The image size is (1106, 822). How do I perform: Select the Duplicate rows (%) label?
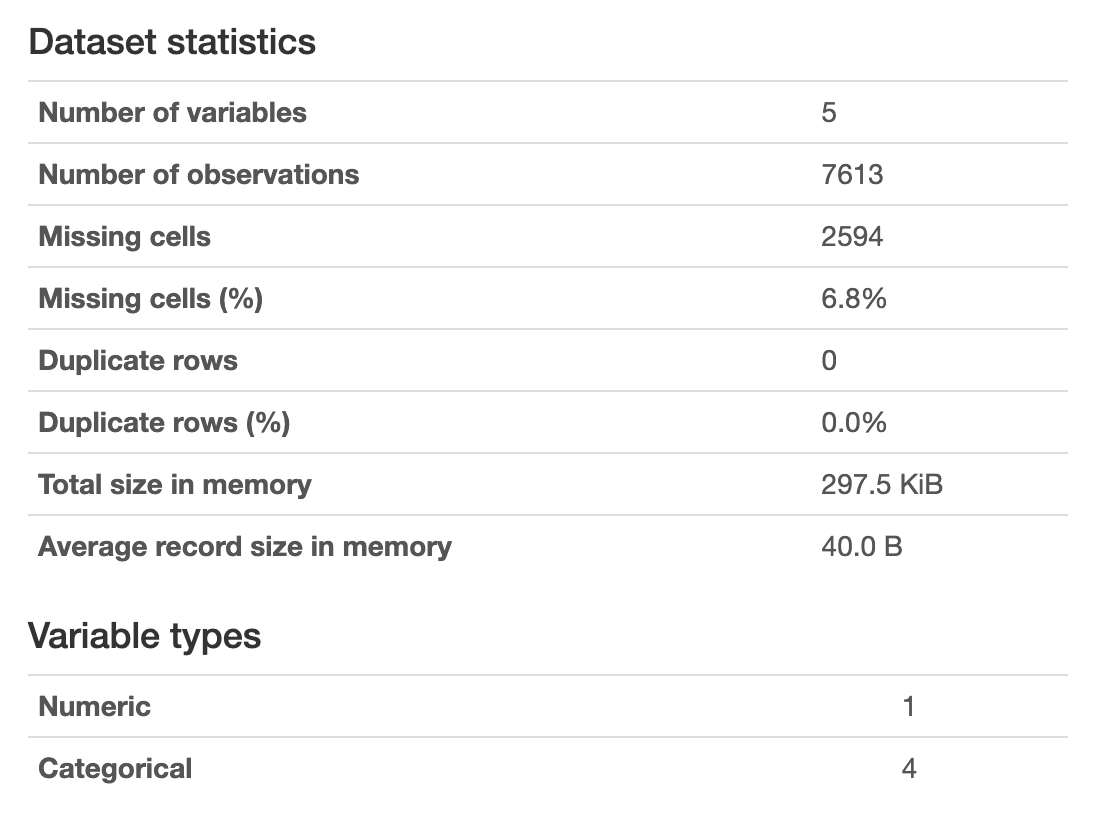164,422
